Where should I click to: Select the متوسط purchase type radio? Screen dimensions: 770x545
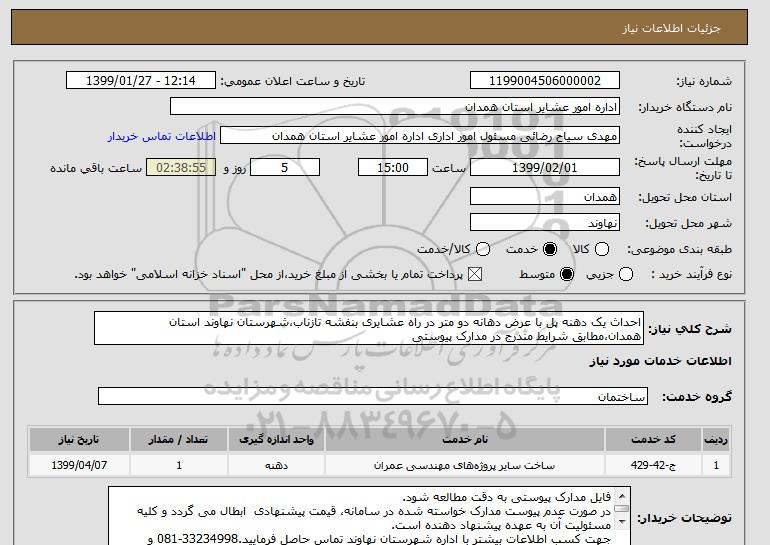coord(567,274)
